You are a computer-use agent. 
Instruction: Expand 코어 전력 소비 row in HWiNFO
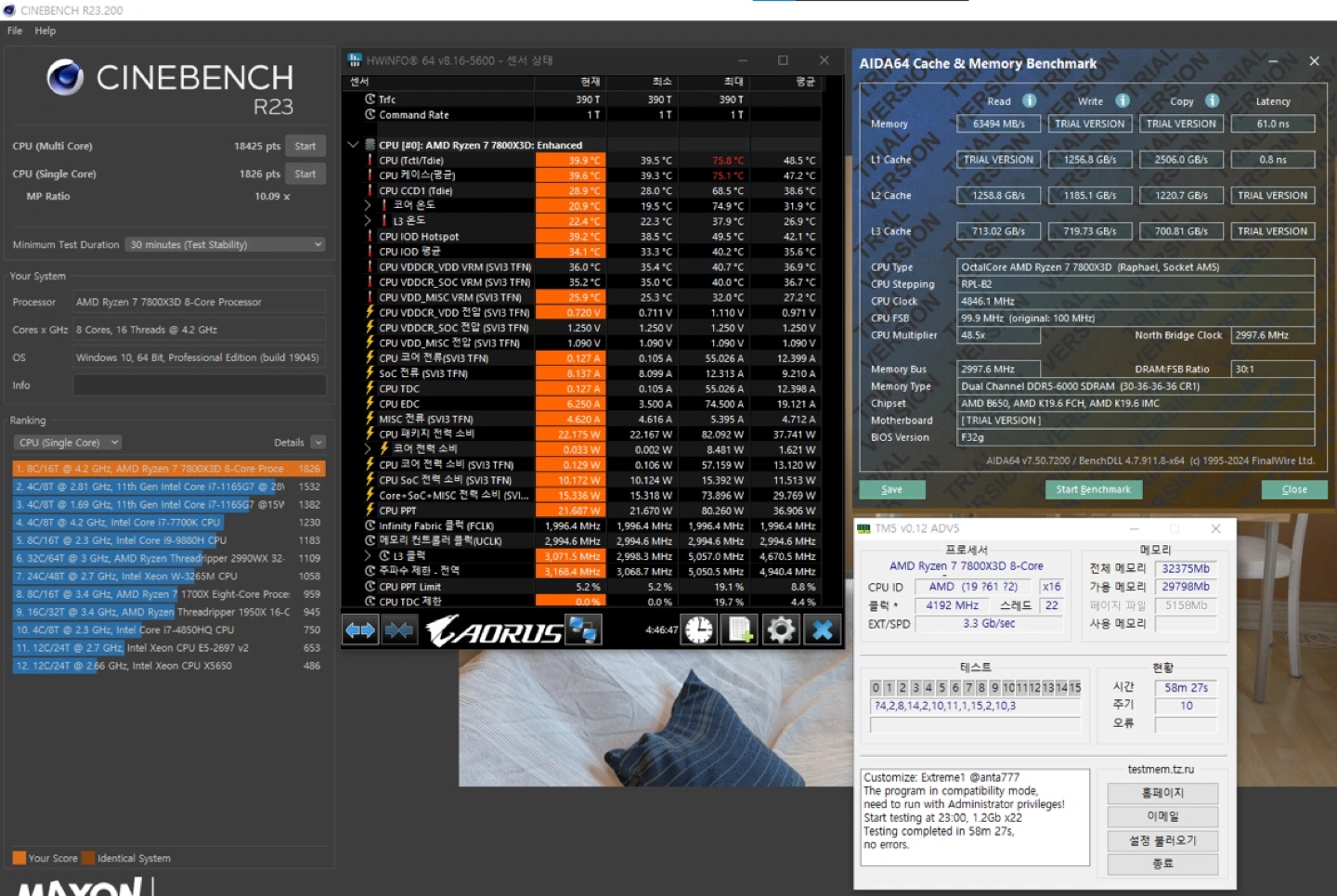(368, 449)
